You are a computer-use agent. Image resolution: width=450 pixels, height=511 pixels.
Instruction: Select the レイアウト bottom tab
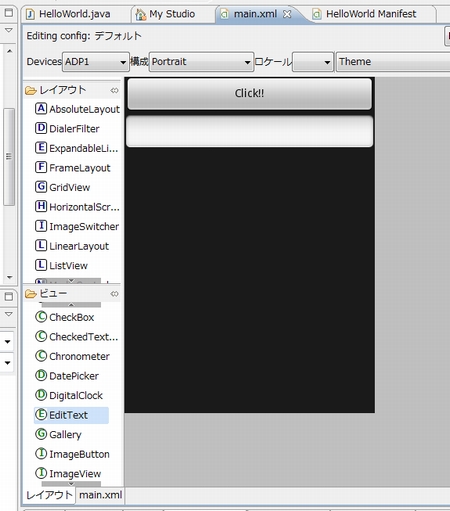point(49,495)
